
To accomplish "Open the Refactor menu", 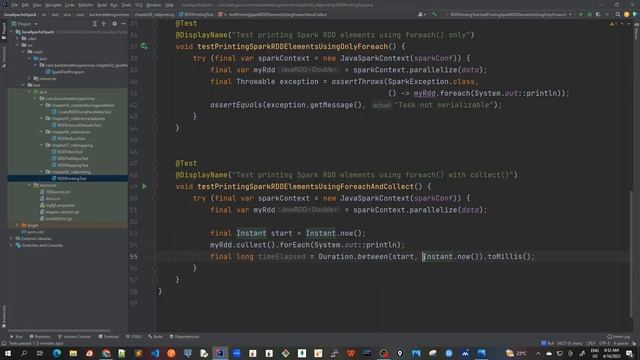I will [x=86, y=5].
